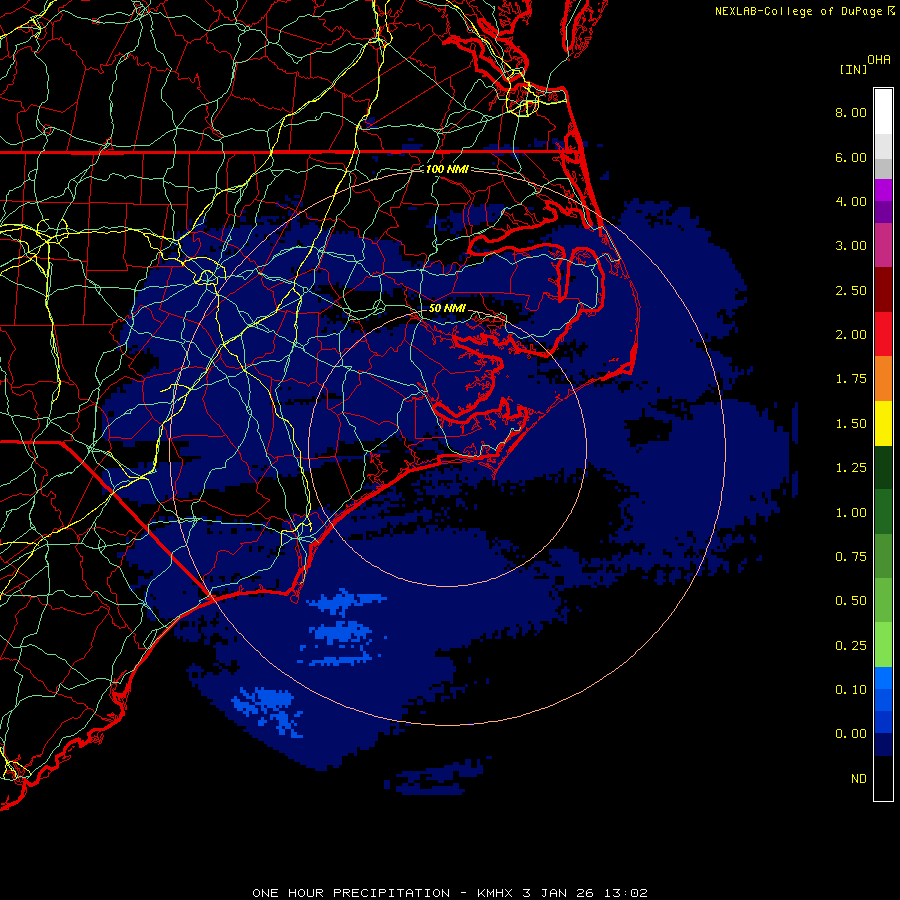Pick the white swatch in the color bar

[883, 111]
